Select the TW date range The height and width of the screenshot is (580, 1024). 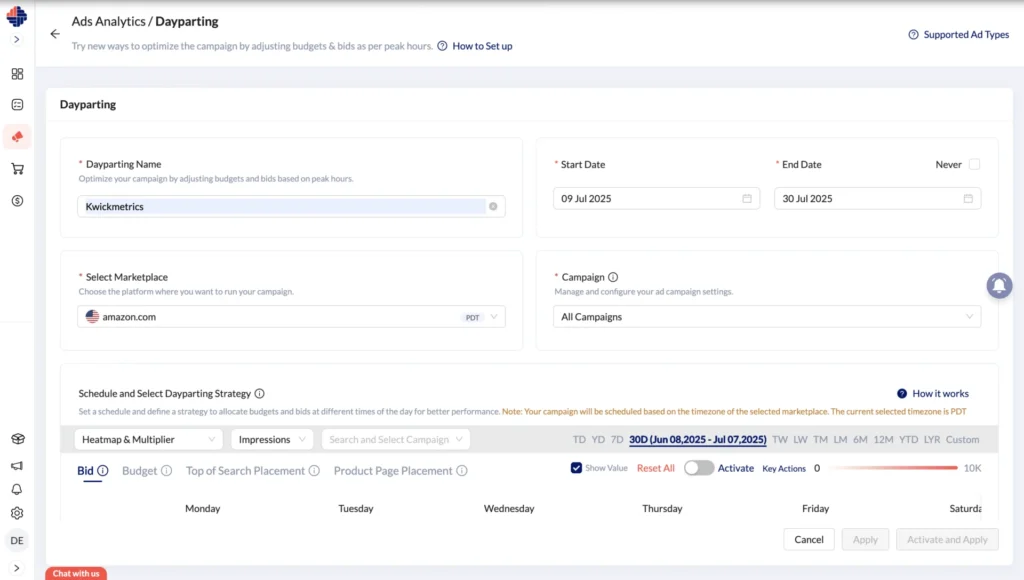[x=780, y=440]
